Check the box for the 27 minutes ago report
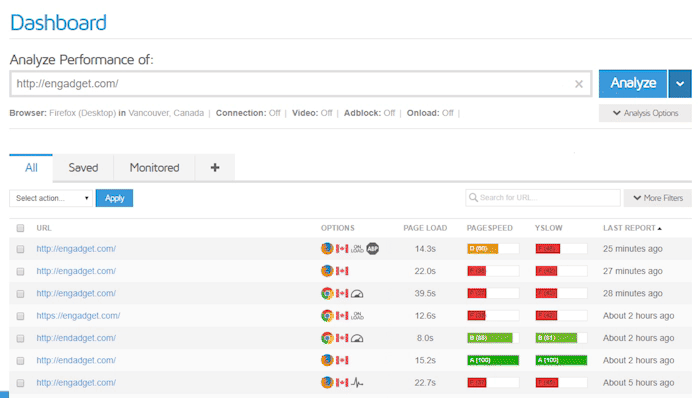This screenshot has height=398, width=698. point(20,271)
